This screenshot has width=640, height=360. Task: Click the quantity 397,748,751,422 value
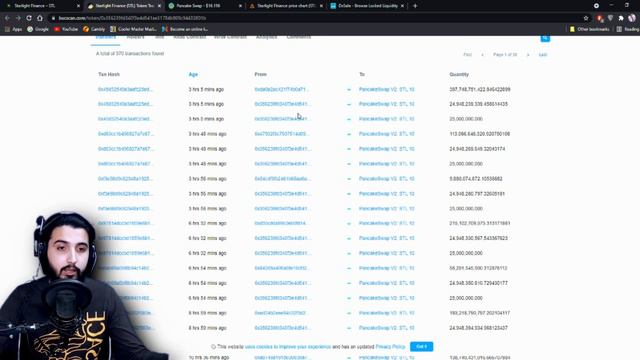pyautogui.click(x=480, y=89)
